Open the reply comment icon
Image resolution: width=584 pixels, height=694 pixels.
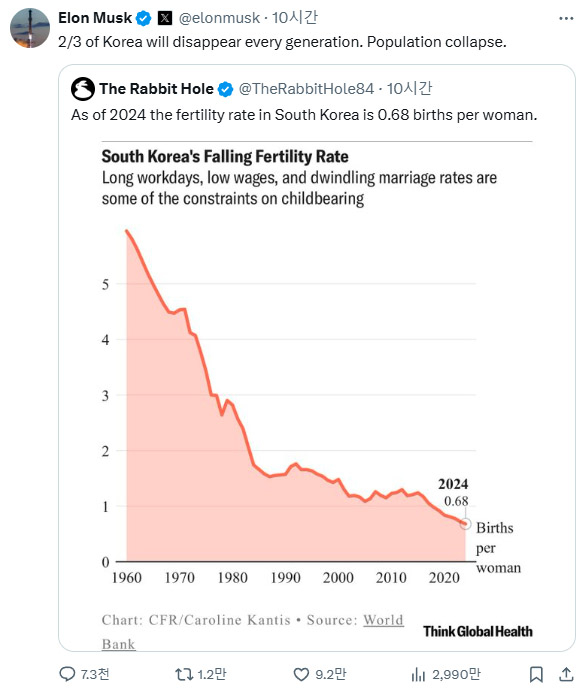[67, 674]
